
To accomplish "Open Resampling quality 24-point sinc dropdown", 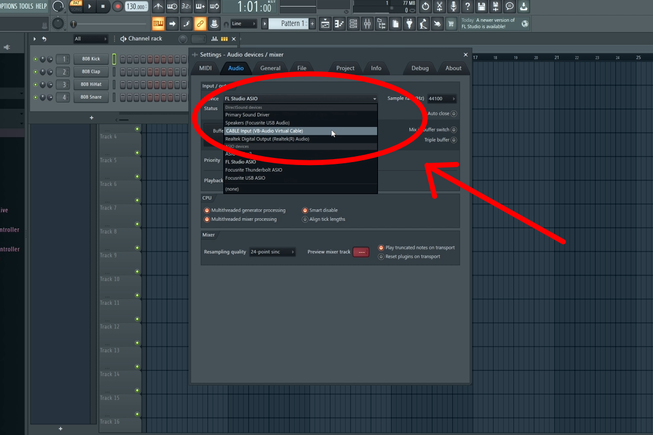I will pos(272,252).
